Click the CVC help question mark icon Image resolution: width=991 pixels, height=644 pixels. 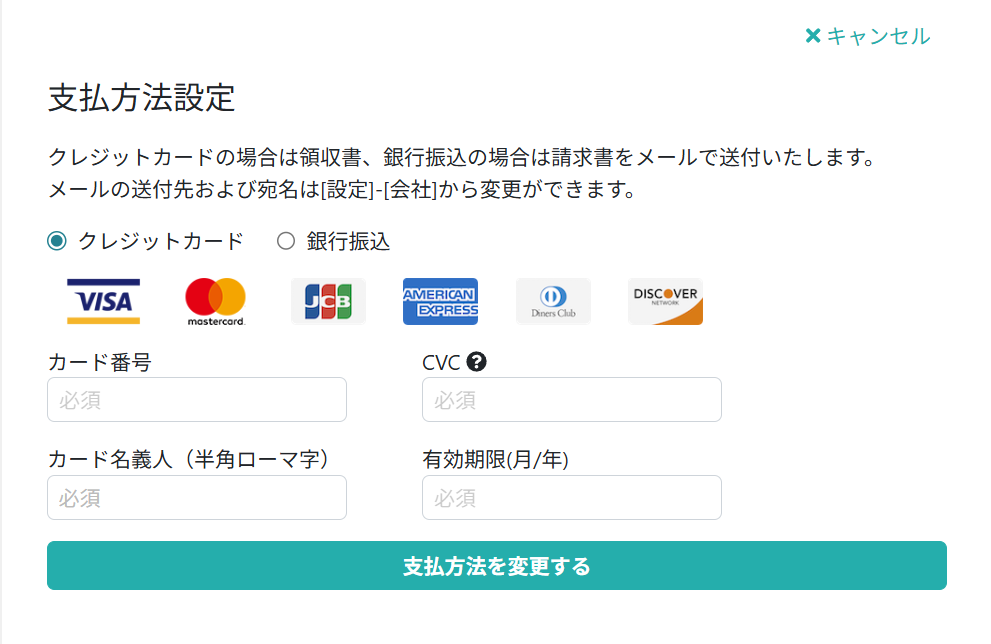click(477, 362)
